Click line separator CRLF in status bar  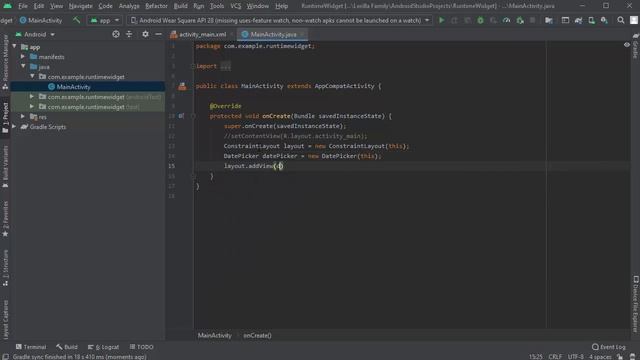point(555,357)
